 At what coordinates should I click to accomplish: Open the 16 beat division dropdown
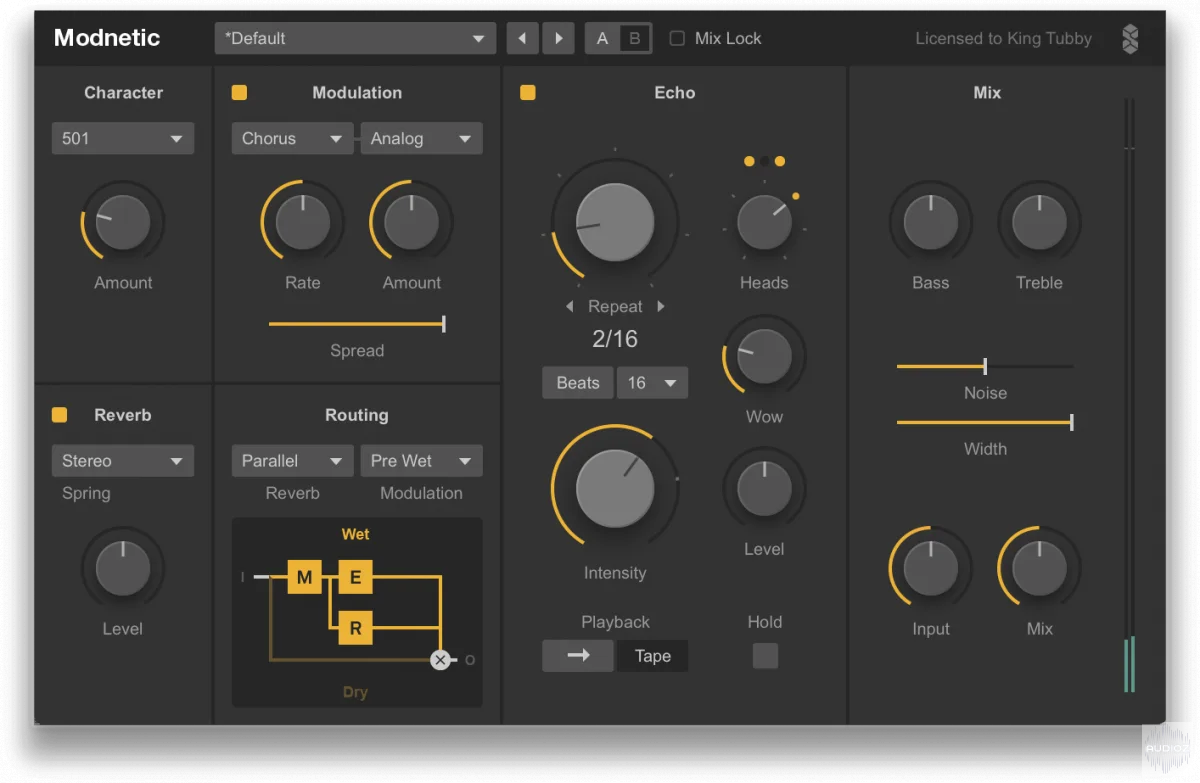[x=652, y=383]
